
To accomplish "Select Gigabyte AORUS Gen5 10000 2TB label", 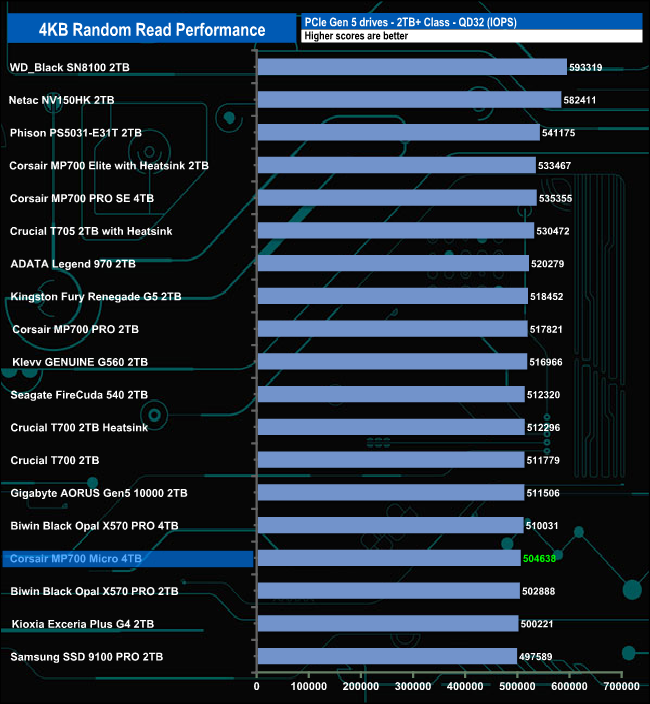I will coord(99,493).
